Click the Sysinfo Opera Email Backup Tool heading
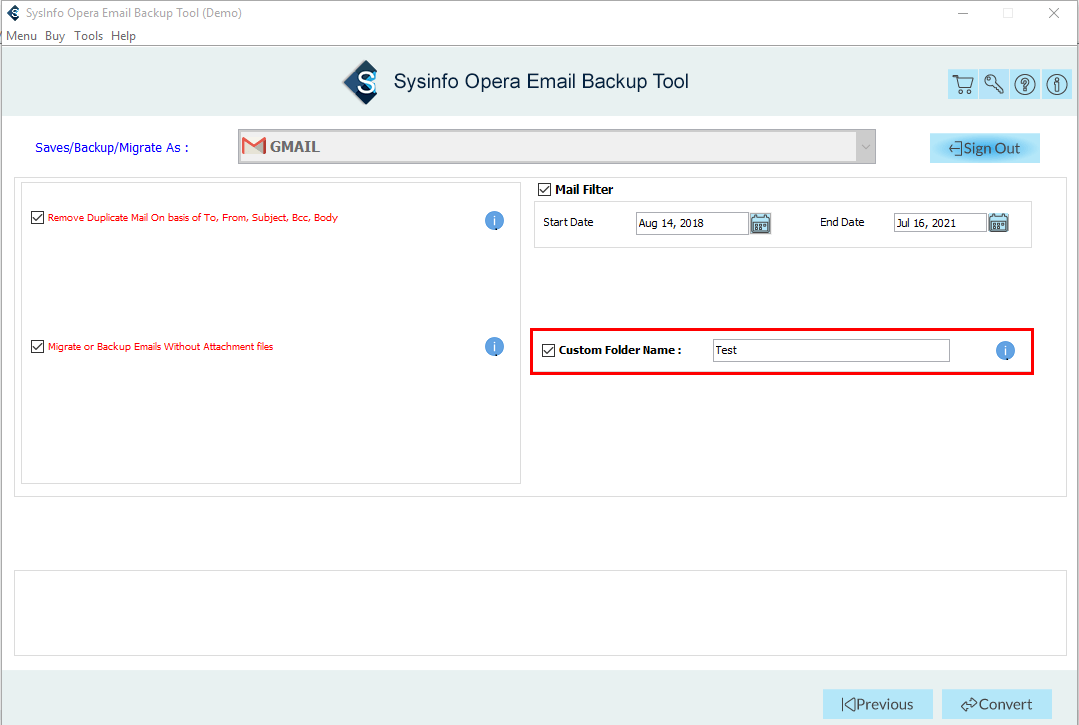Viewport: 1079px width, 725px height. [x=541, y=81]
